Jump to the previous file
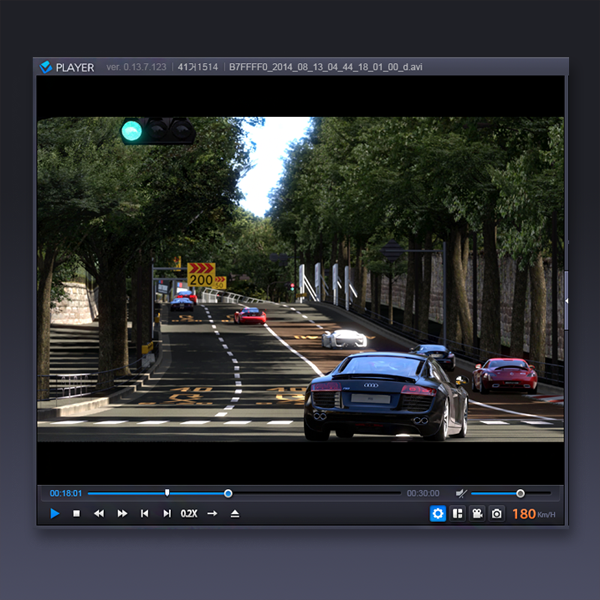The image size is (600, 600). click(x=144, y=514)
